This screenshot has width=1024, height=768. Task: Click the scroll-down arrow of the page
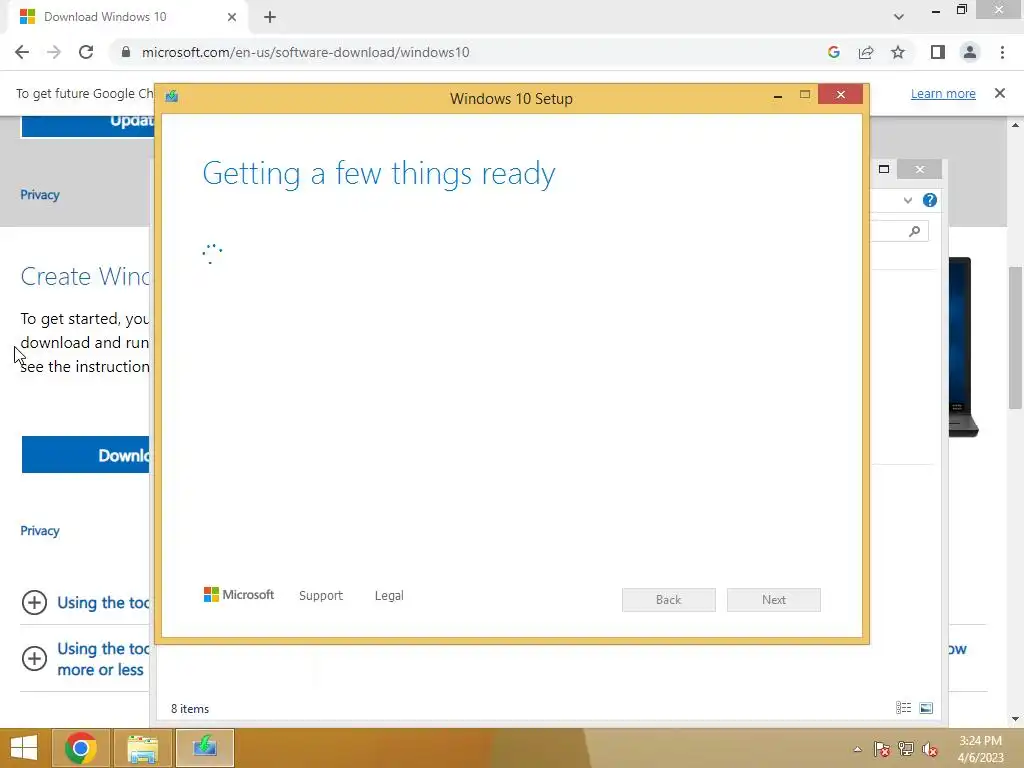pyautogui.click(x=1015, y=719)
